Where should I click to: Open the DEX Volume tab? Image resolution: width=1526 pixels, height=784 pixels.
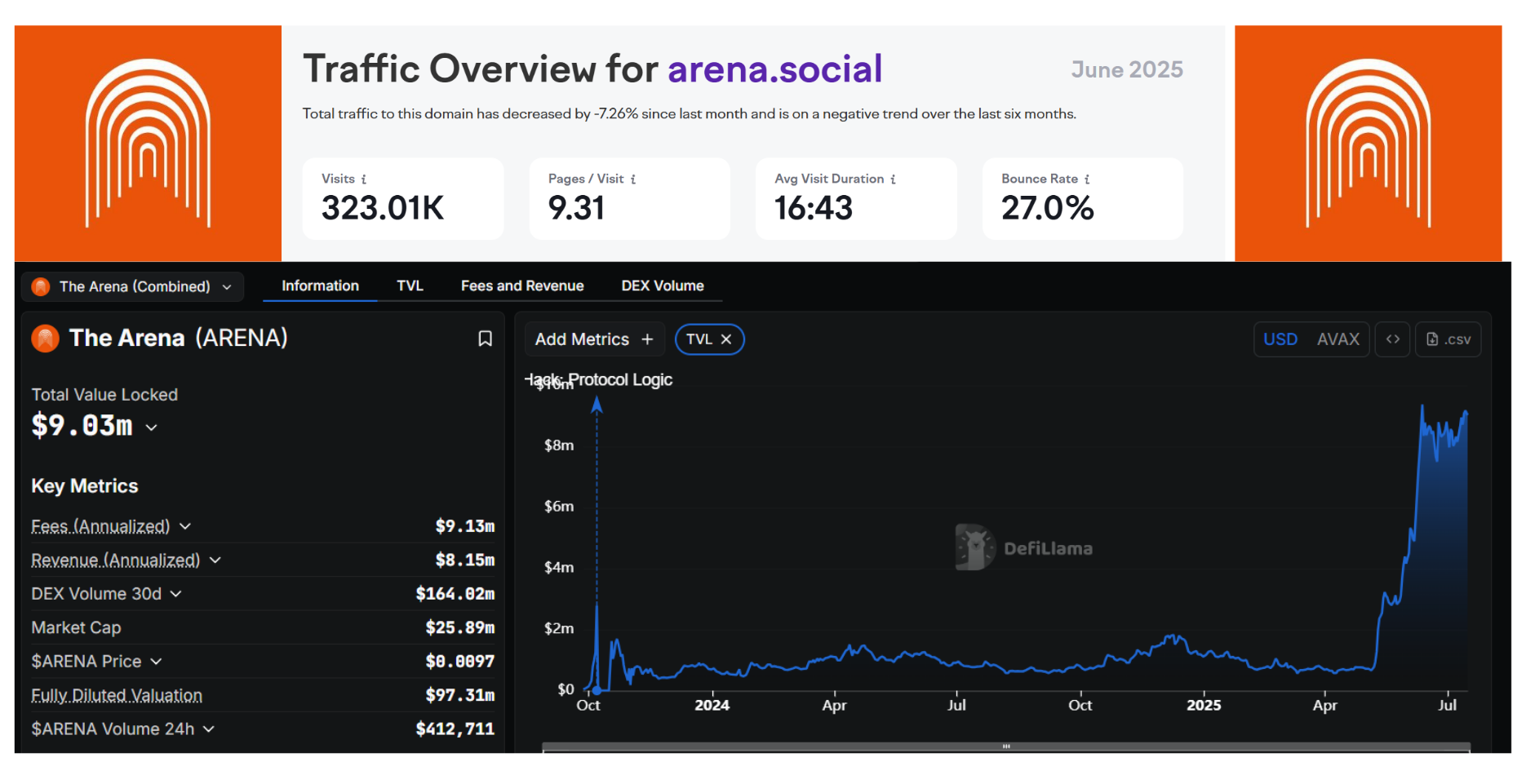662,286
